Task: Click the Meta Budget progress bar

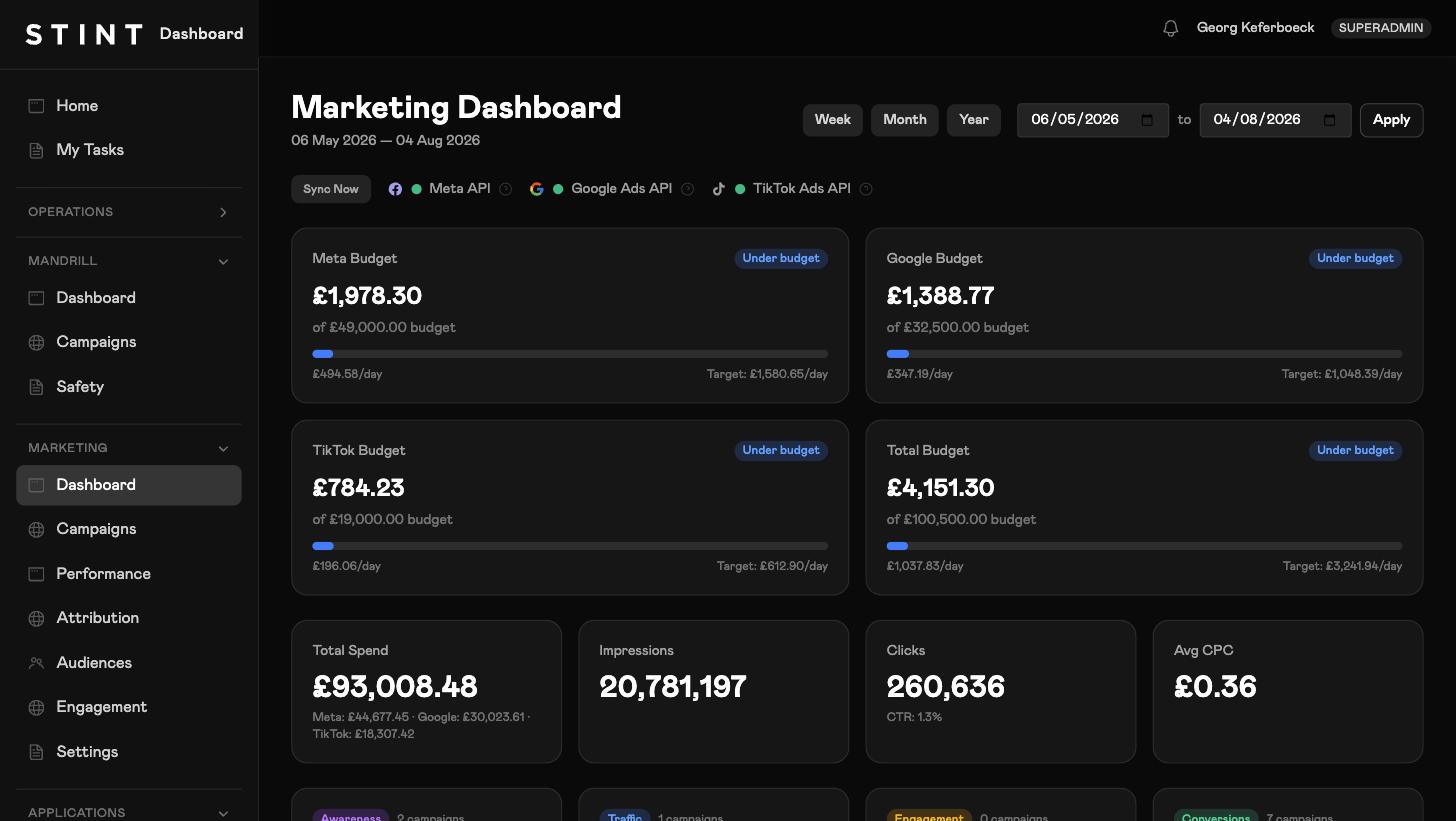Action: pos(570,354)
